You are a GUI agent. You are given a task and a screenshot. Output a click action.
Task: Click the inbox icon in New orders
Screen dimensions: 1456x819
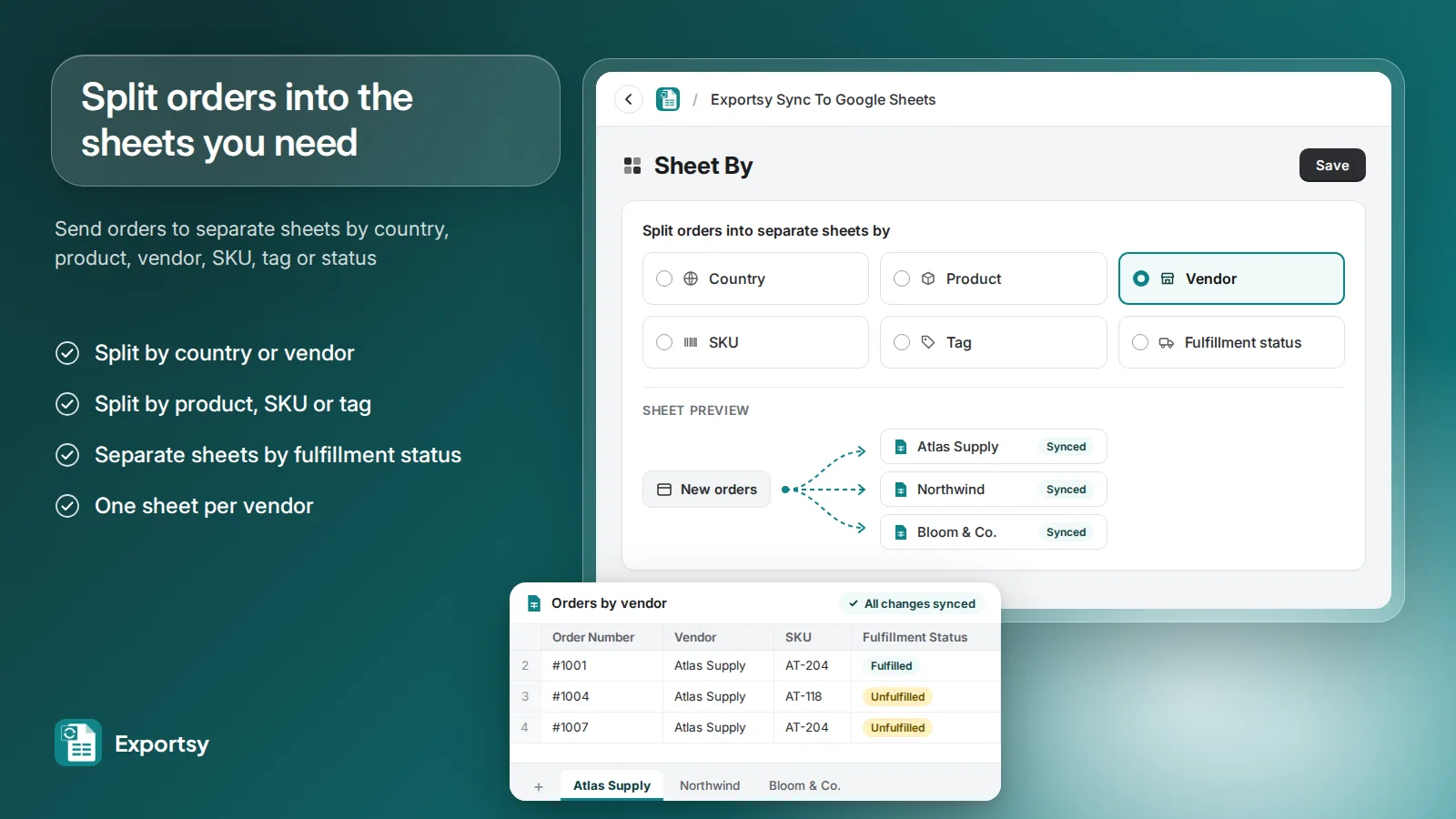pyautogui.click(x=664, y=490)
